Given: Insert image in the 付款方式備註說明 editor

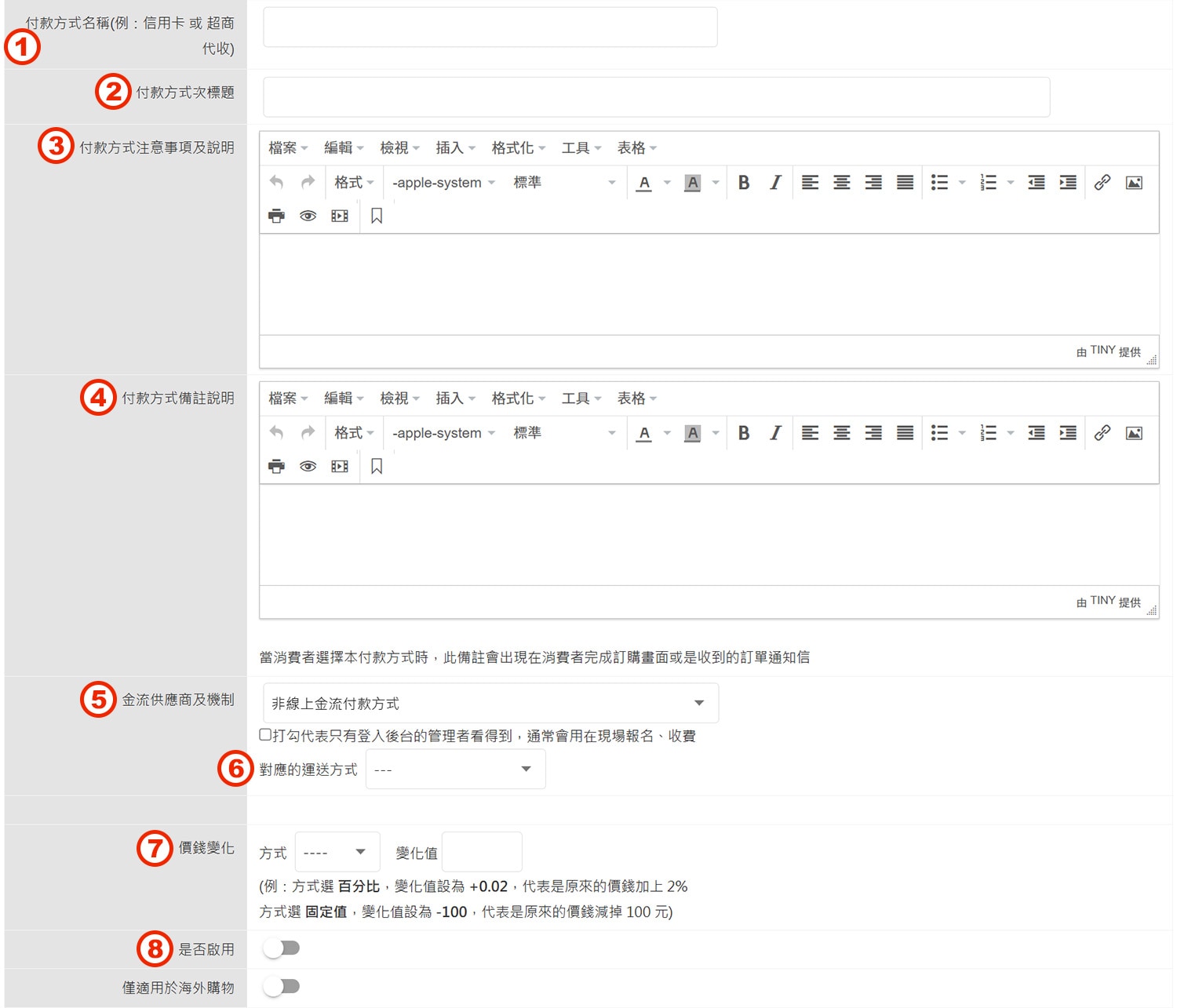Looking at the screenshot, I should coord(1133,433).
